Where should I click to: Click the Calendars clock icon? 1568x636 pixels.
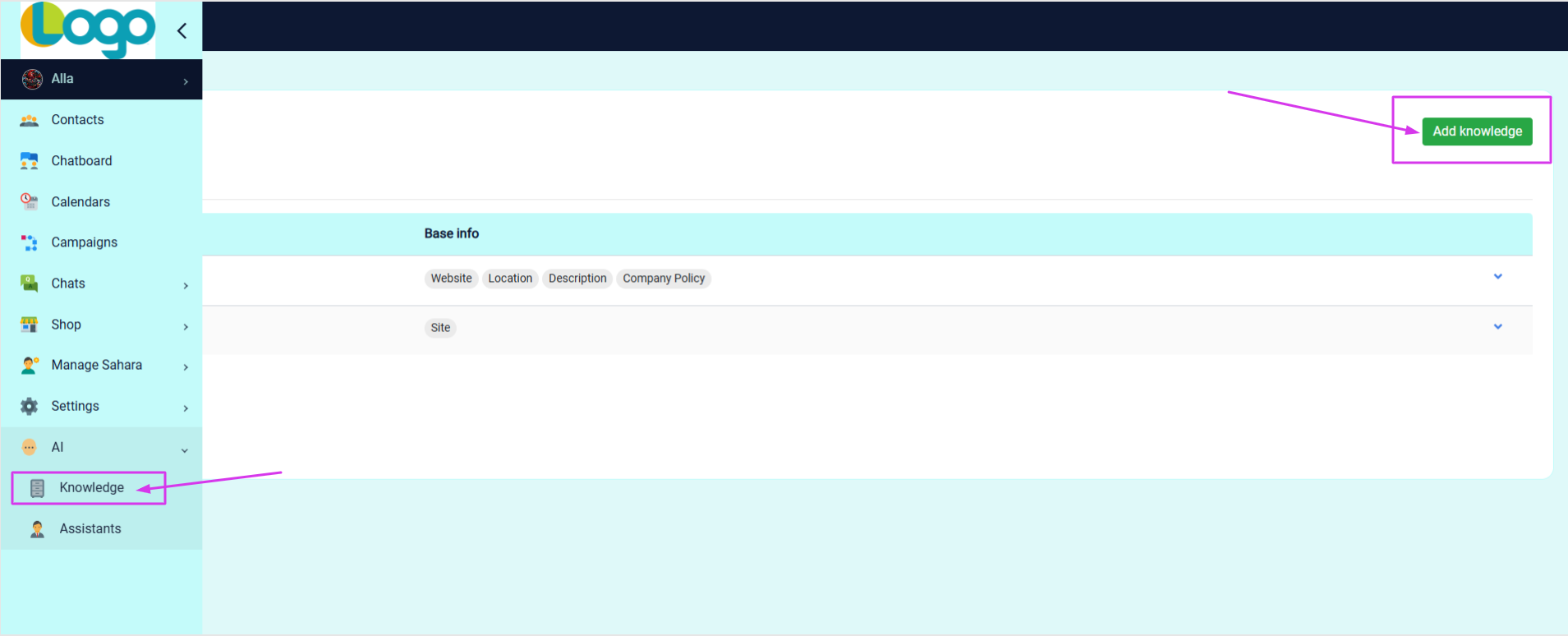[30, 201]
